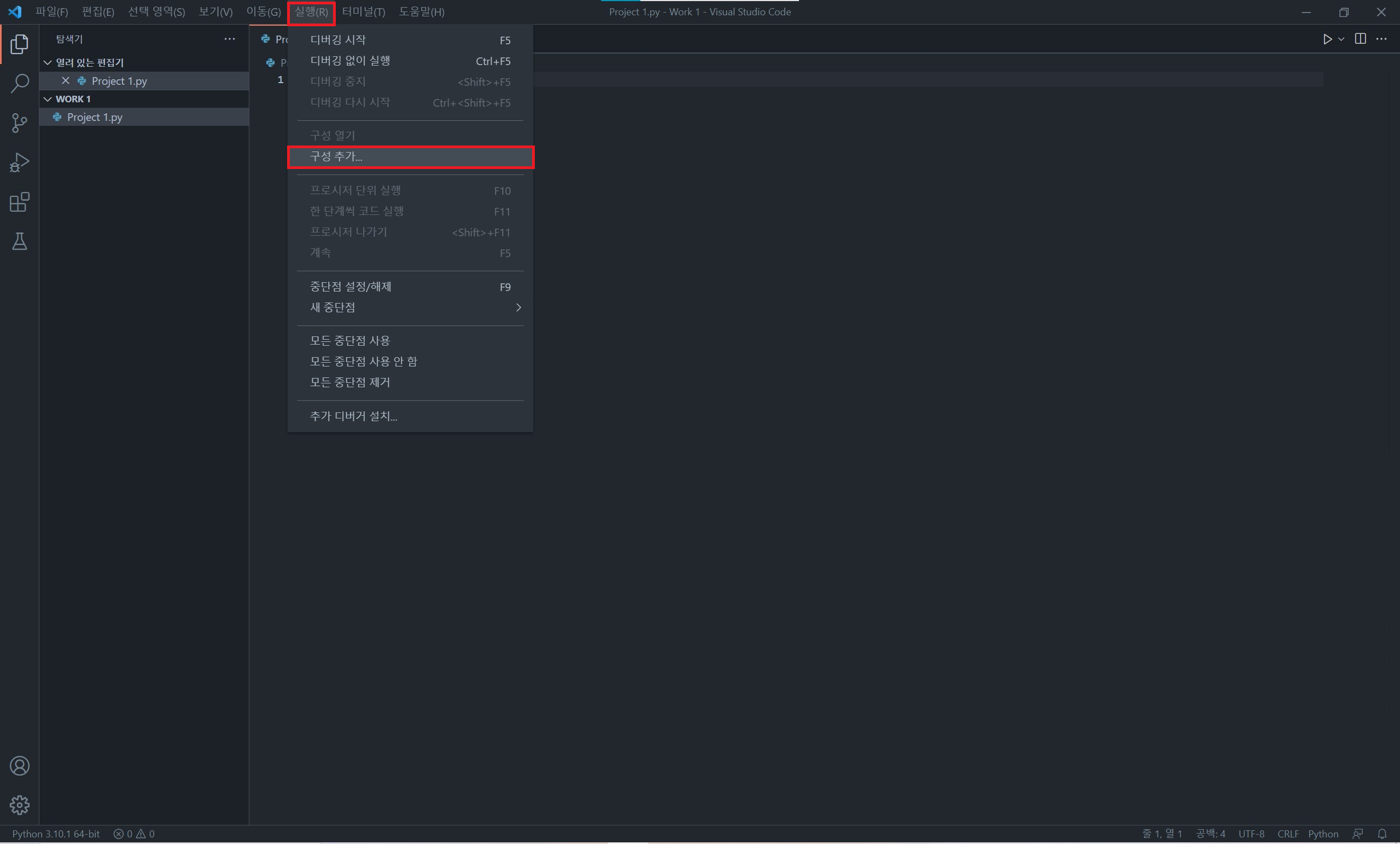Open the Search view in activity bar
This screenshot has width=1400, height=844.
(x=19, y=83)
